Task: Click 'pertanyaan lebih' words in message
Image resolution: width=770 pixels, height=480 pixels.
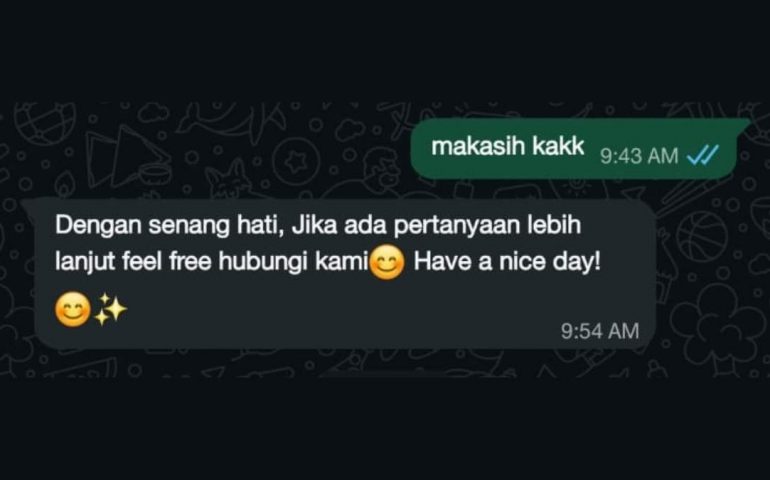Action: pyautogui.click(x=488, y=226)
